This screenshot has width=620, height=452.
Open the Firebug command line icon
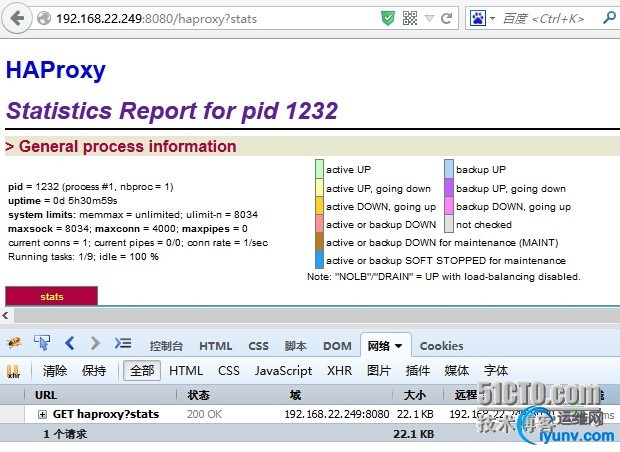point(123,343)
